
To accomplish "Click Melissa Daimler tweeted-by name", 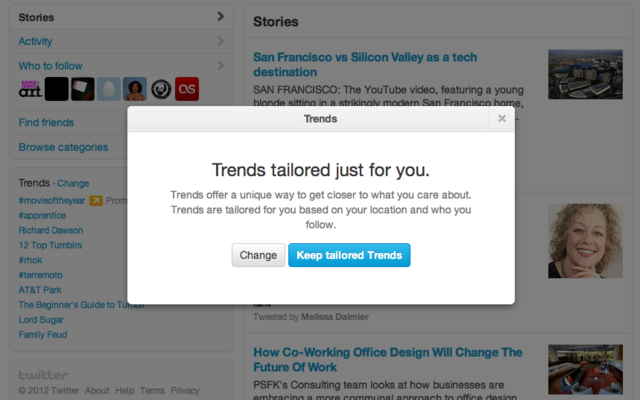I will pyautogui.click(x=335, y=317).
